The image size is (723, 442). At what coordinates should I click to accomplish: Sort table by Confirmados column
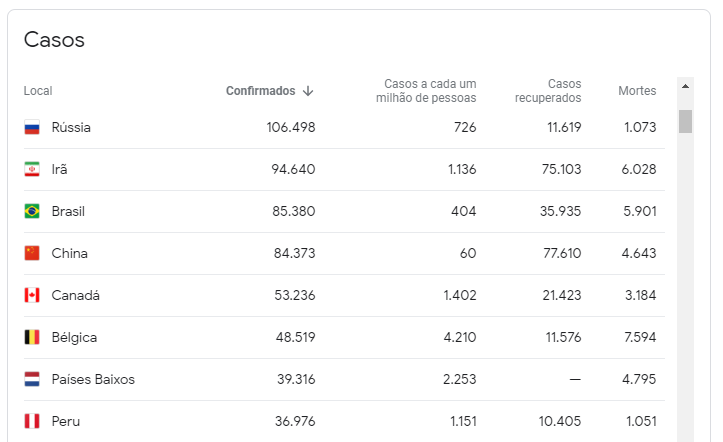260,91
